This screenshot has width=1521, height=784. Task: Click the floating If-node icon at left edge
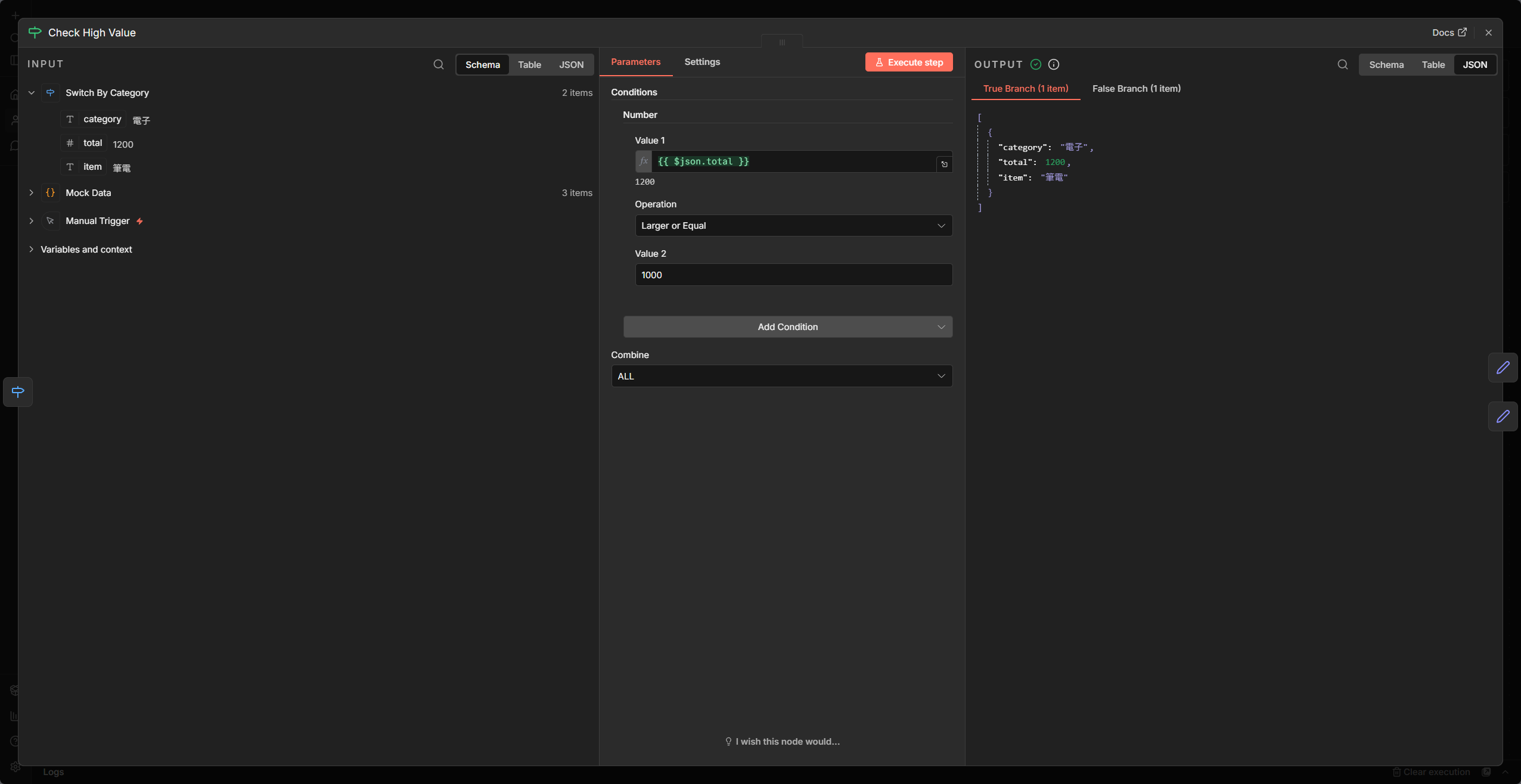(18, 392)
